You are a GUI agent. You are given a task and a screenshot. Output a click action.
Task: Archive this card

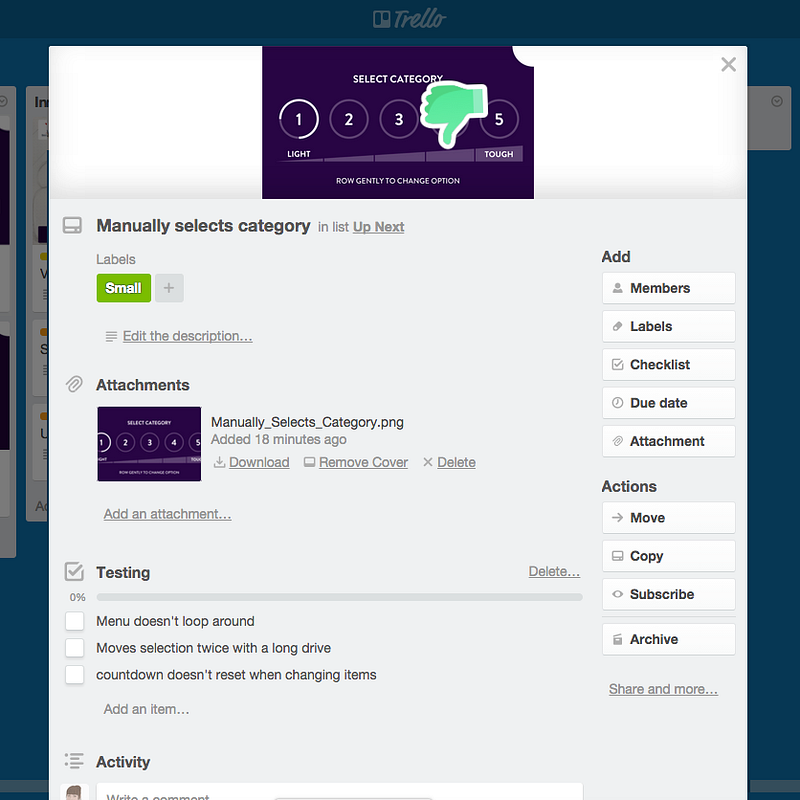[x=668, y=639]
